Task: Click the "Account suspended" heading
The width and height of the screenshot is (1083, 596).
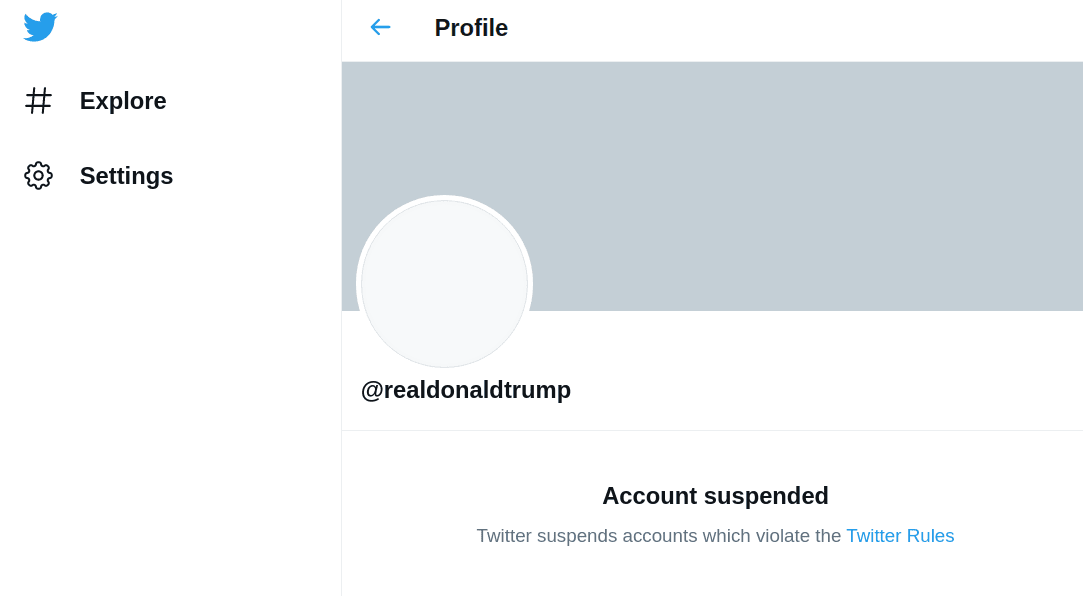Action: tap(715, 496)
